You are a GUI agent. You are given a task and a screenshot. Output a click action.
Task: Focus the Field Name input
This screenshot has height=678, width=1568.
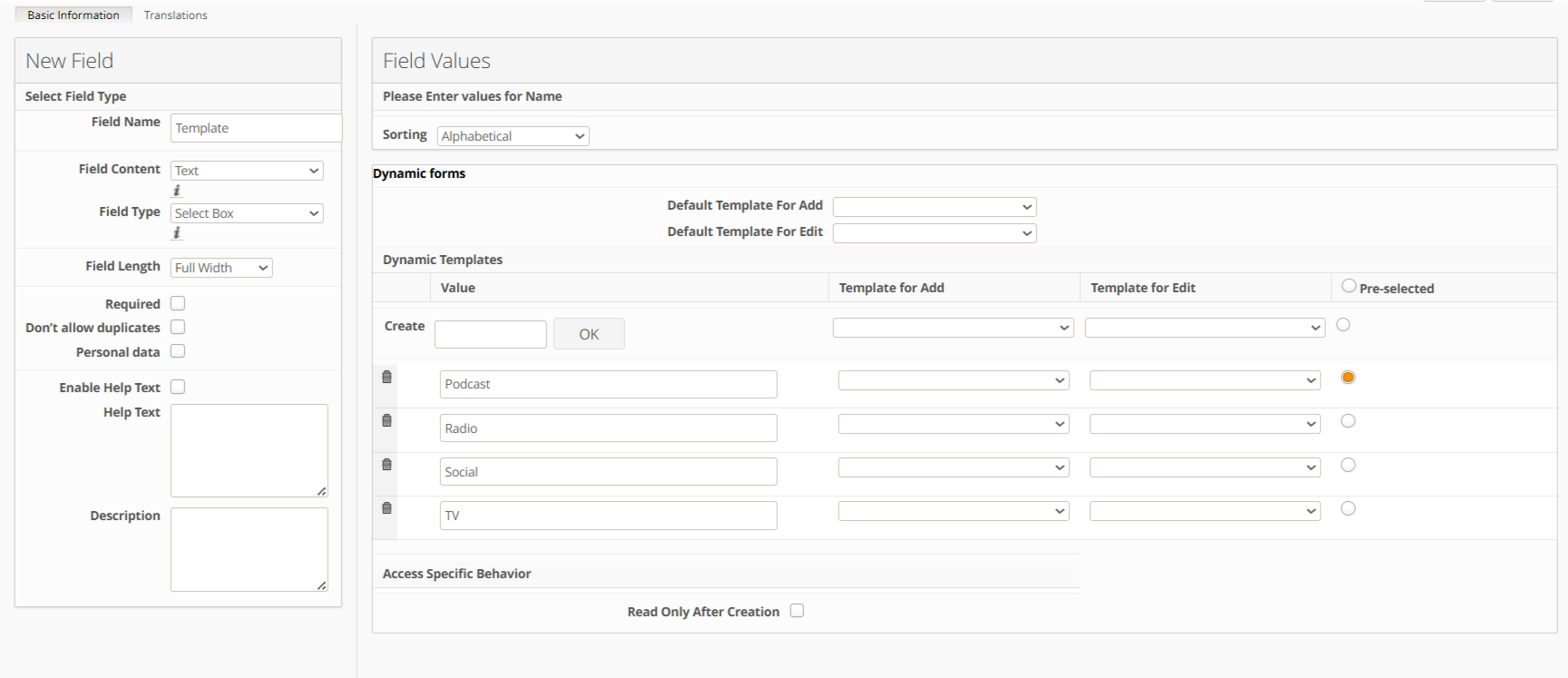point(256,128)
